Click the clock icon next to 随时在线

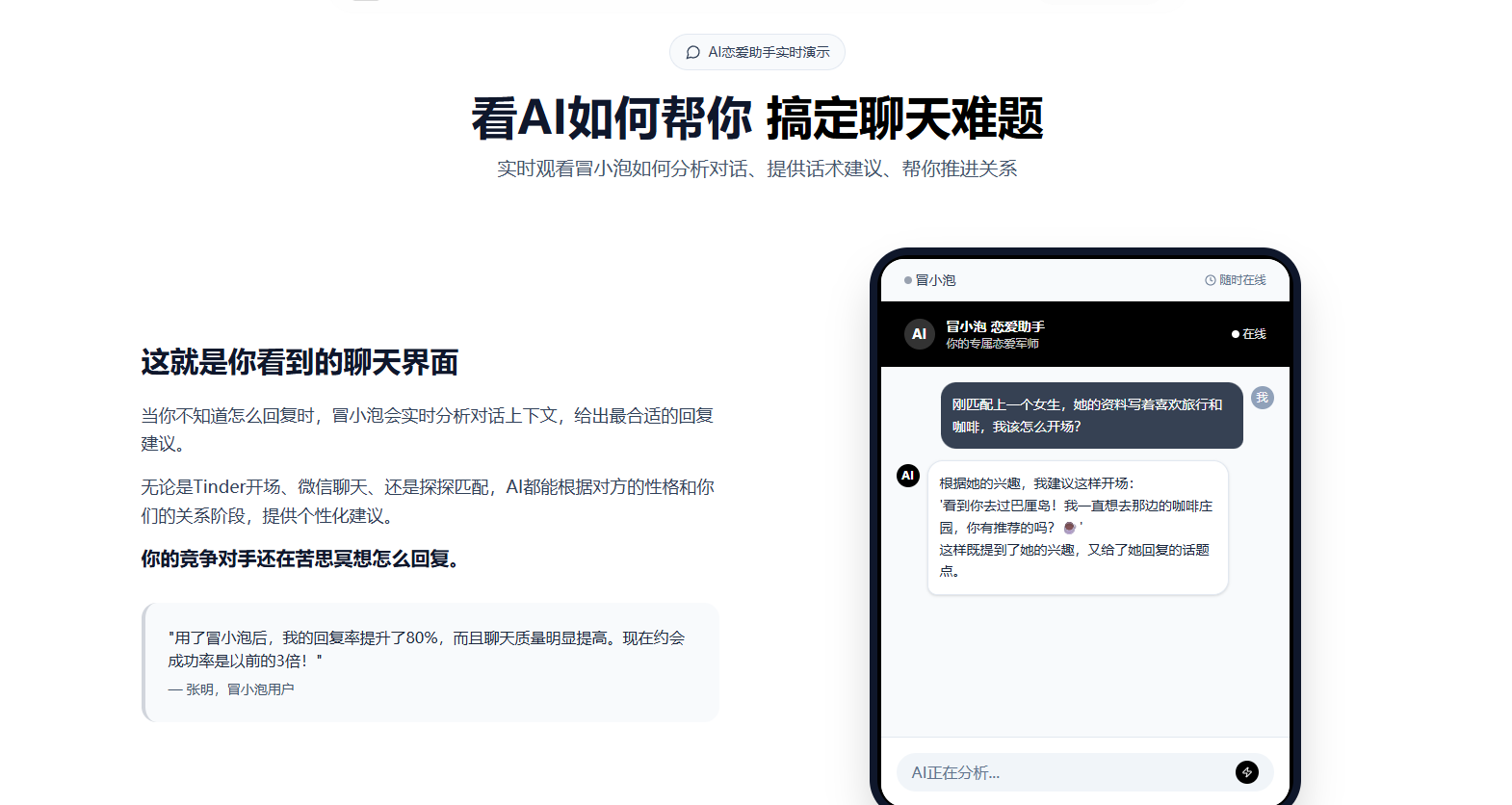pos(1210,280)
